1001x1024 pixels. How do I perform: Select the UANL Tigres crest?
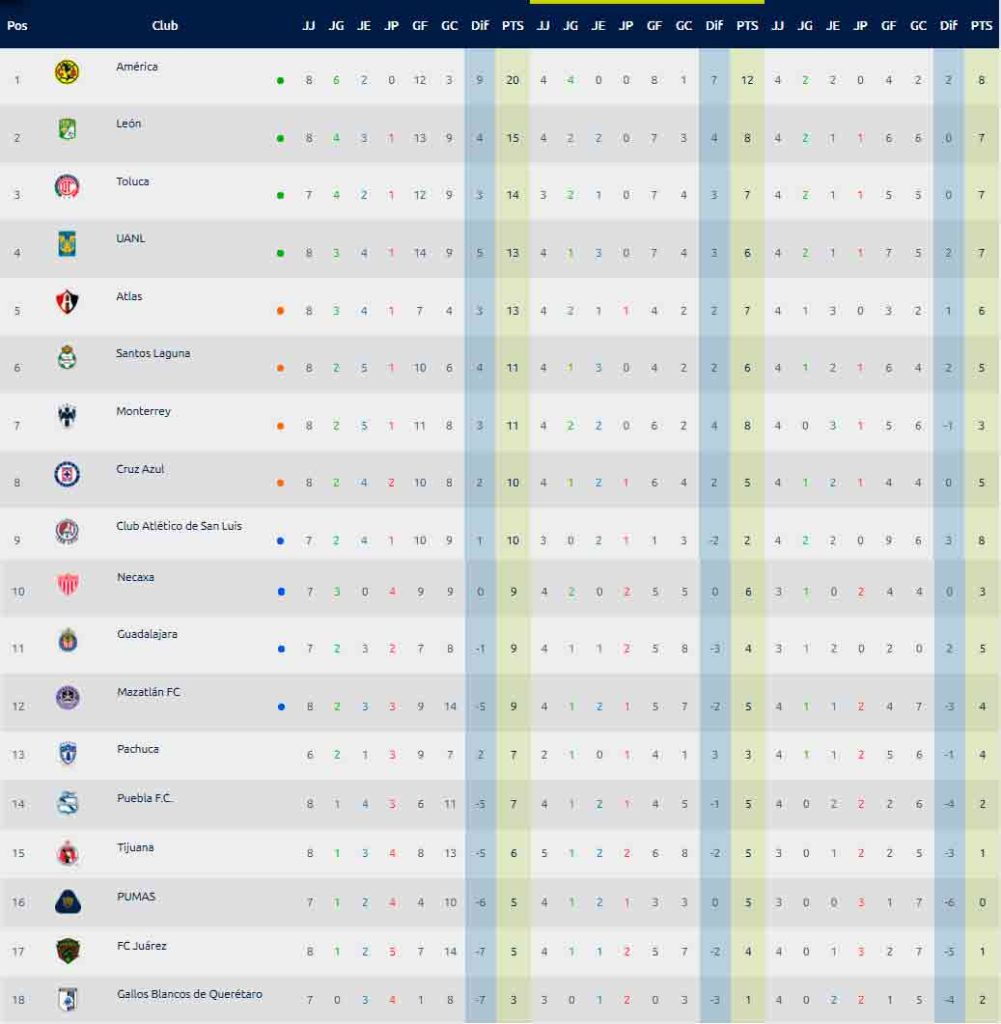(67, 244)
